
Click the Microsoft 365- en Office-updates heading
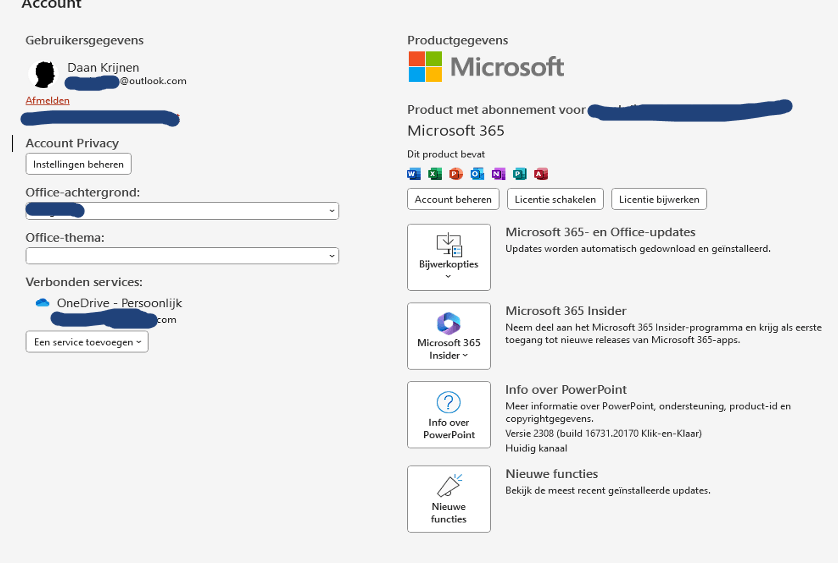[x=600, y=232]
